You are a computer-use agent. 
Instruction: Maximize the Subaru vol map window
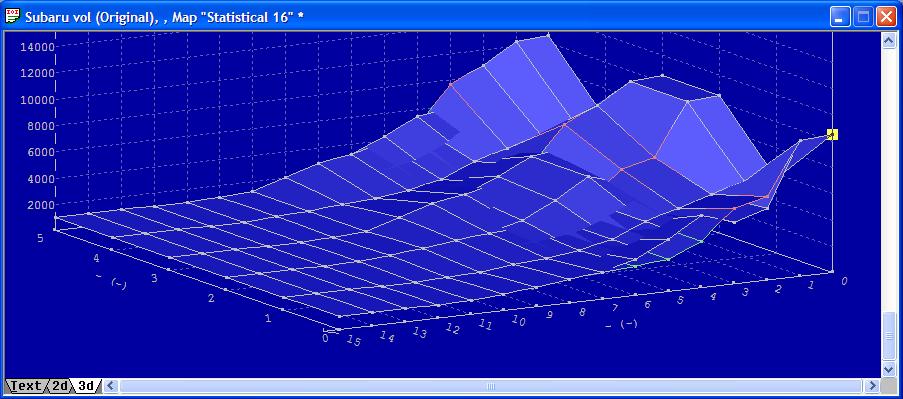[863, 17]
